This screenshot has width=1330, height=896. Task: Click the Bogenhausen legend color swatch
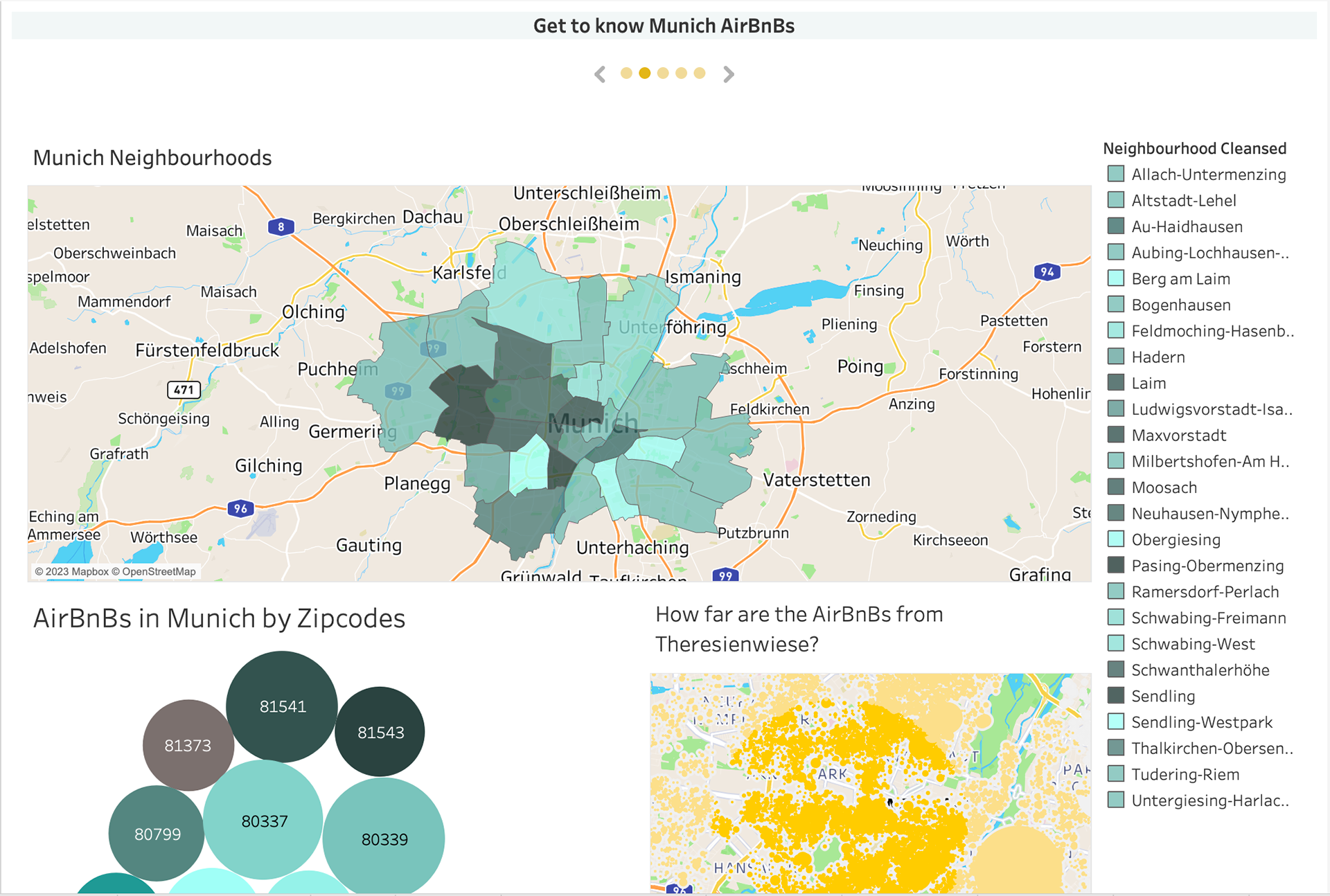1115,304
